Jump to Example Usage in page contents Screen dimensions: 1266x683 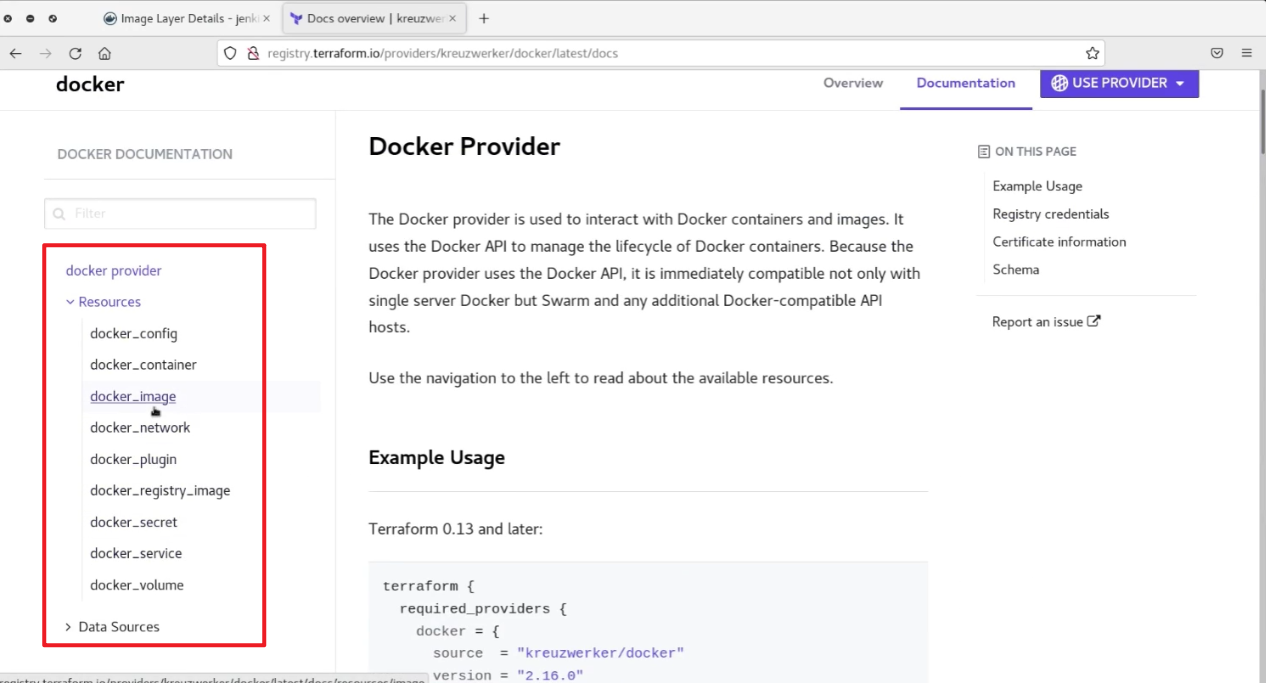point(1037,186)
